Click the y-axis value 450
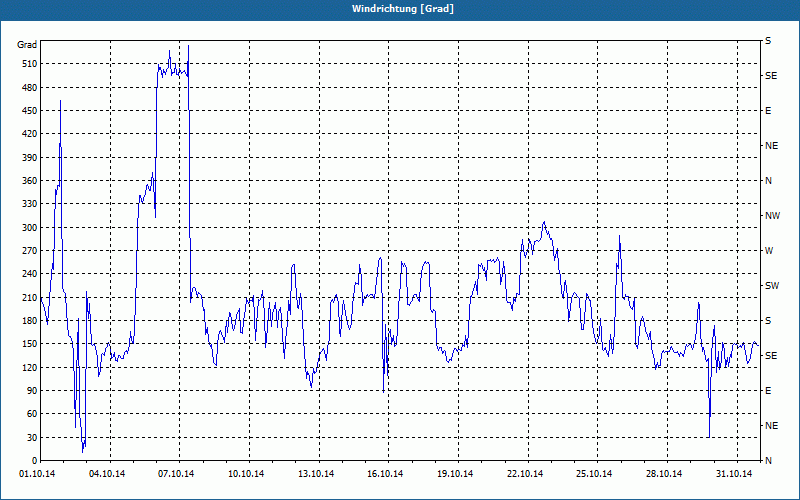The image size is (800, 500). [x=30, y=111]
